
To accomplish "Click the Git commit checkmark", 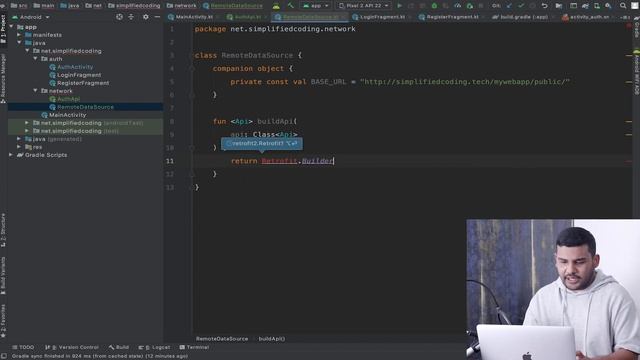I will pyautogui.click(x=521, y=6).
